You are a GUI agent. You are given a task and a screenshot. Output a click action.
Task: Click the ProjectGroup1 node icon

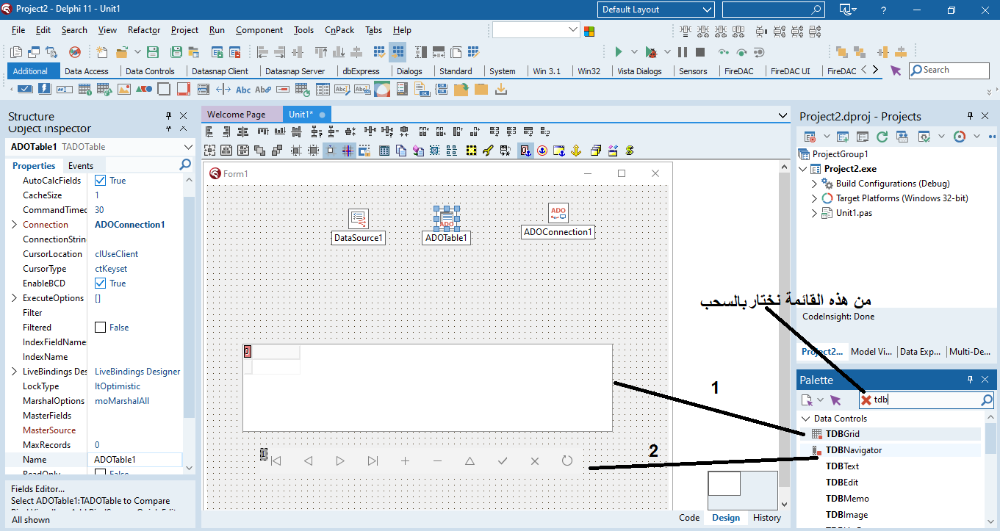click(804, 154)
